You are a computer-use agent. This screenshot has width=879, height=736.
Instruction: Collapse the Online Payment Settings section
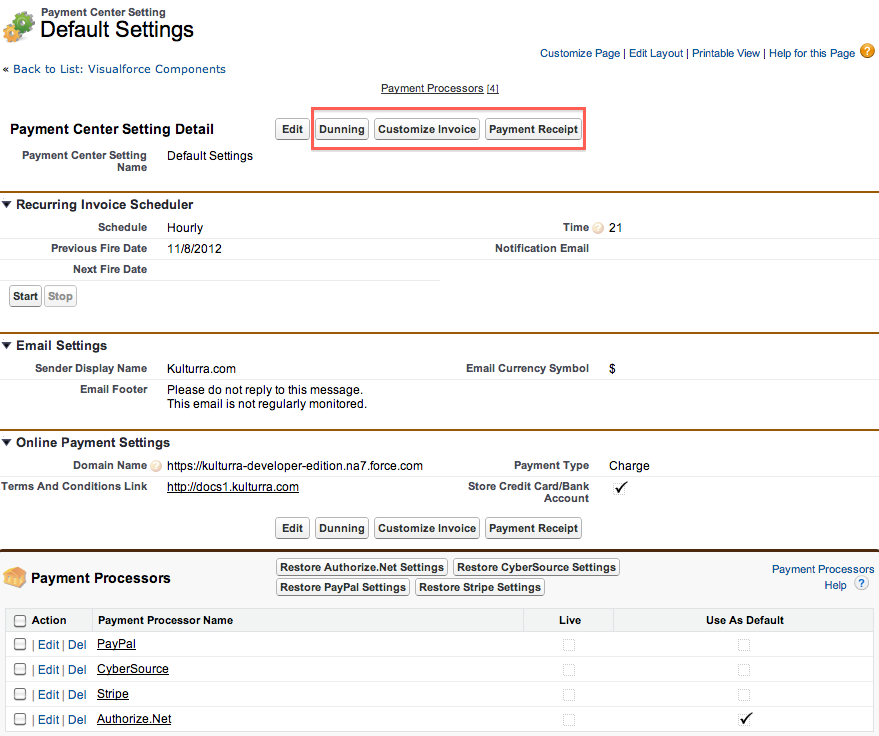point(7,443)
